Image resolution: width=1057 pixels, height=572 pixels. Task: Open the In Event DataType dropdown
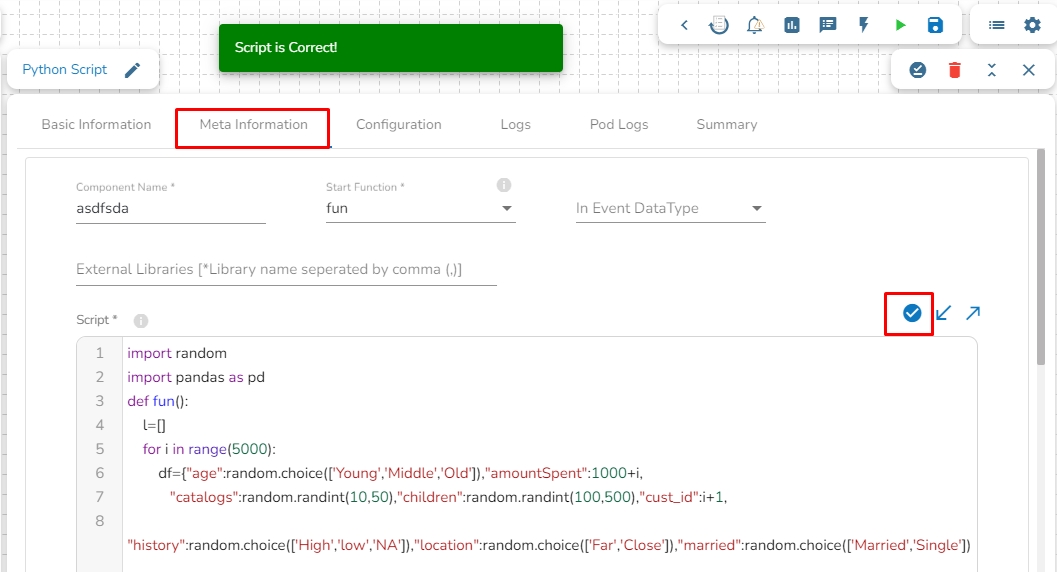(756, 209)
